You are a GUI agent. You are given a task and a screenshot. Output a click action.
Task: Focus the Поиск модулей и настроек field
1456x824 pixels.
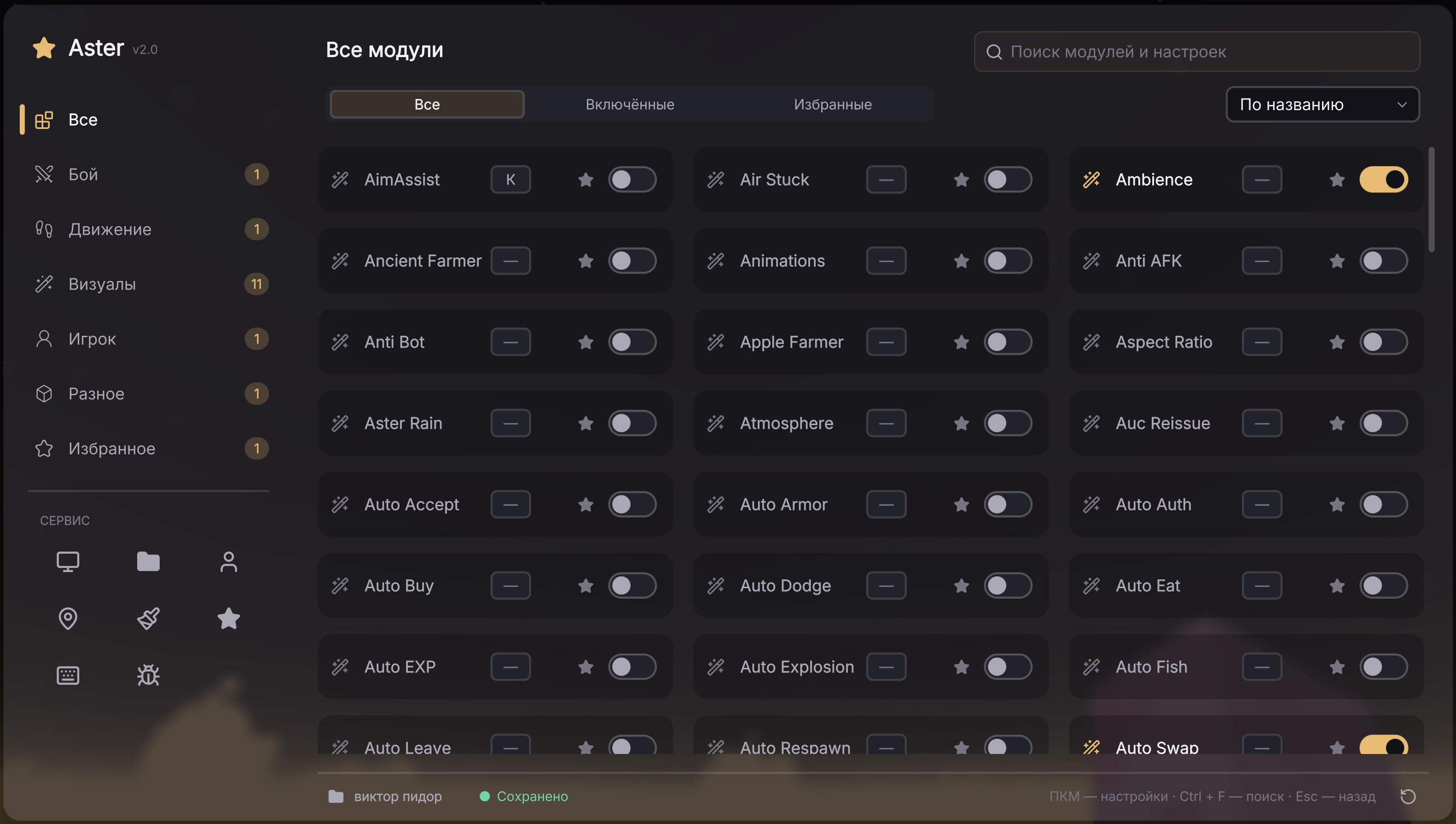1197,52
